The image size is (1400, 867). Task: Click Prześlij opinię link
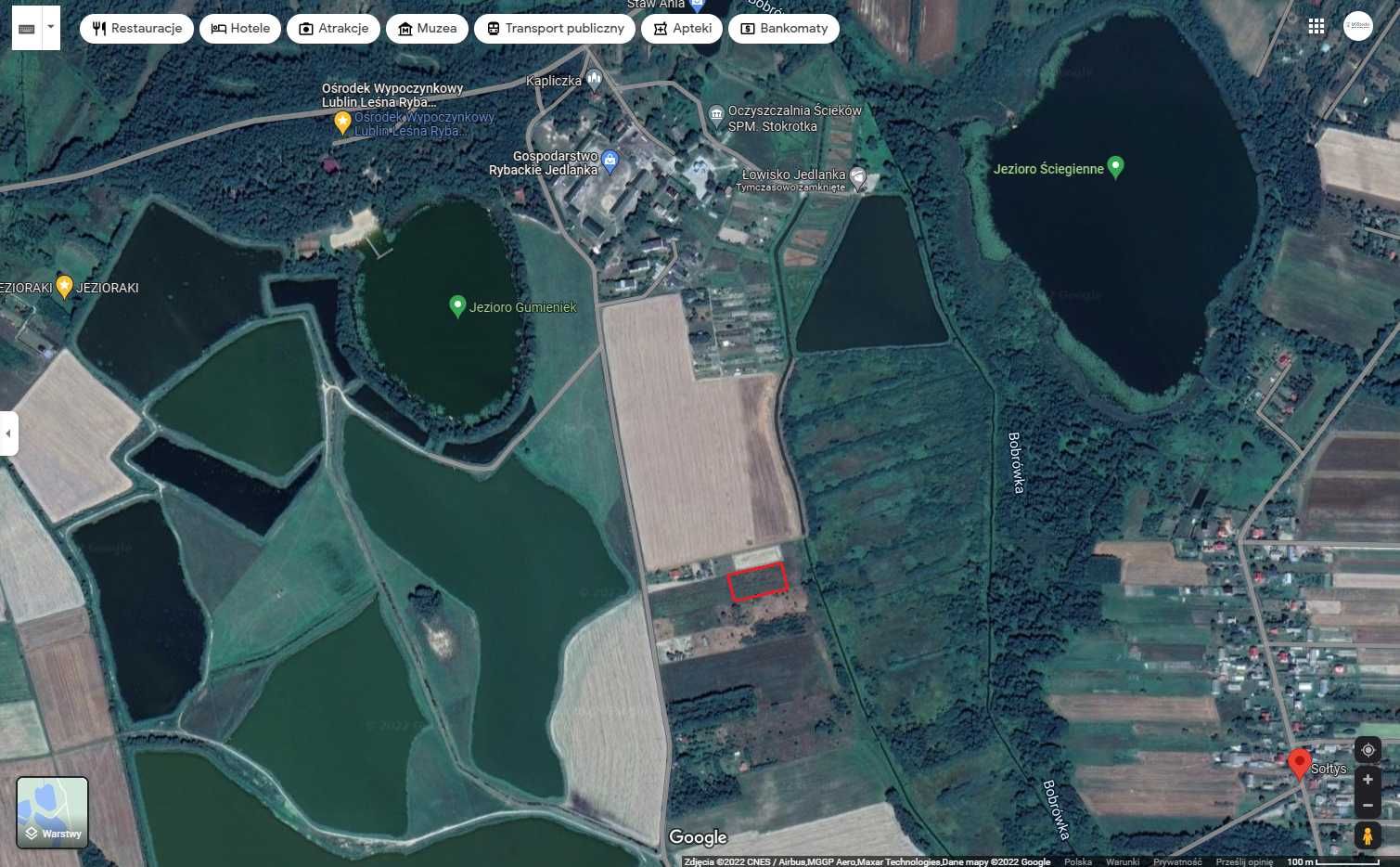(x=1244, y=861)
